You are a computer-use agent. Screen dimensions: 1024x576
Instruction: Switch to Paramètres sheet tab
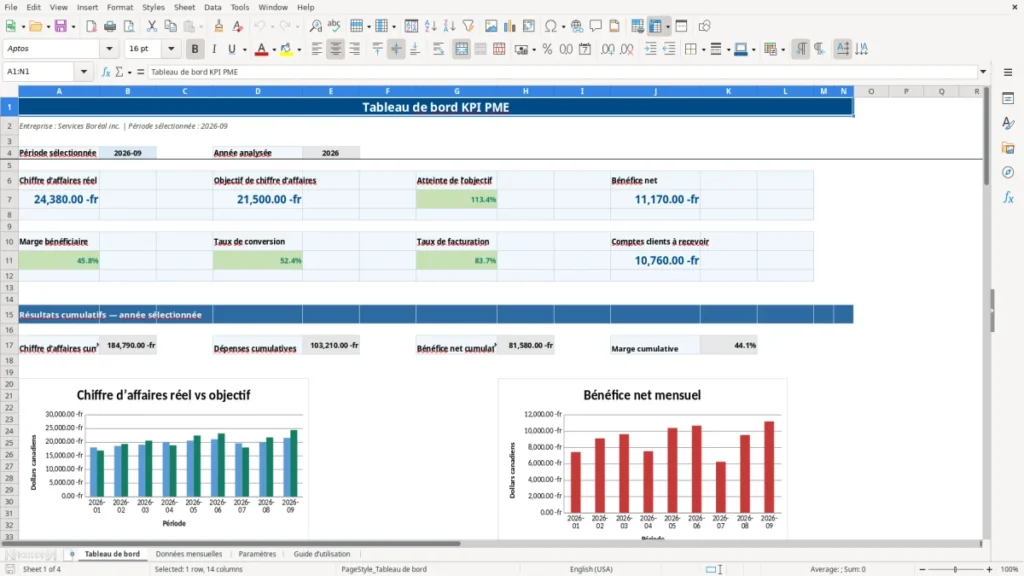257,554
